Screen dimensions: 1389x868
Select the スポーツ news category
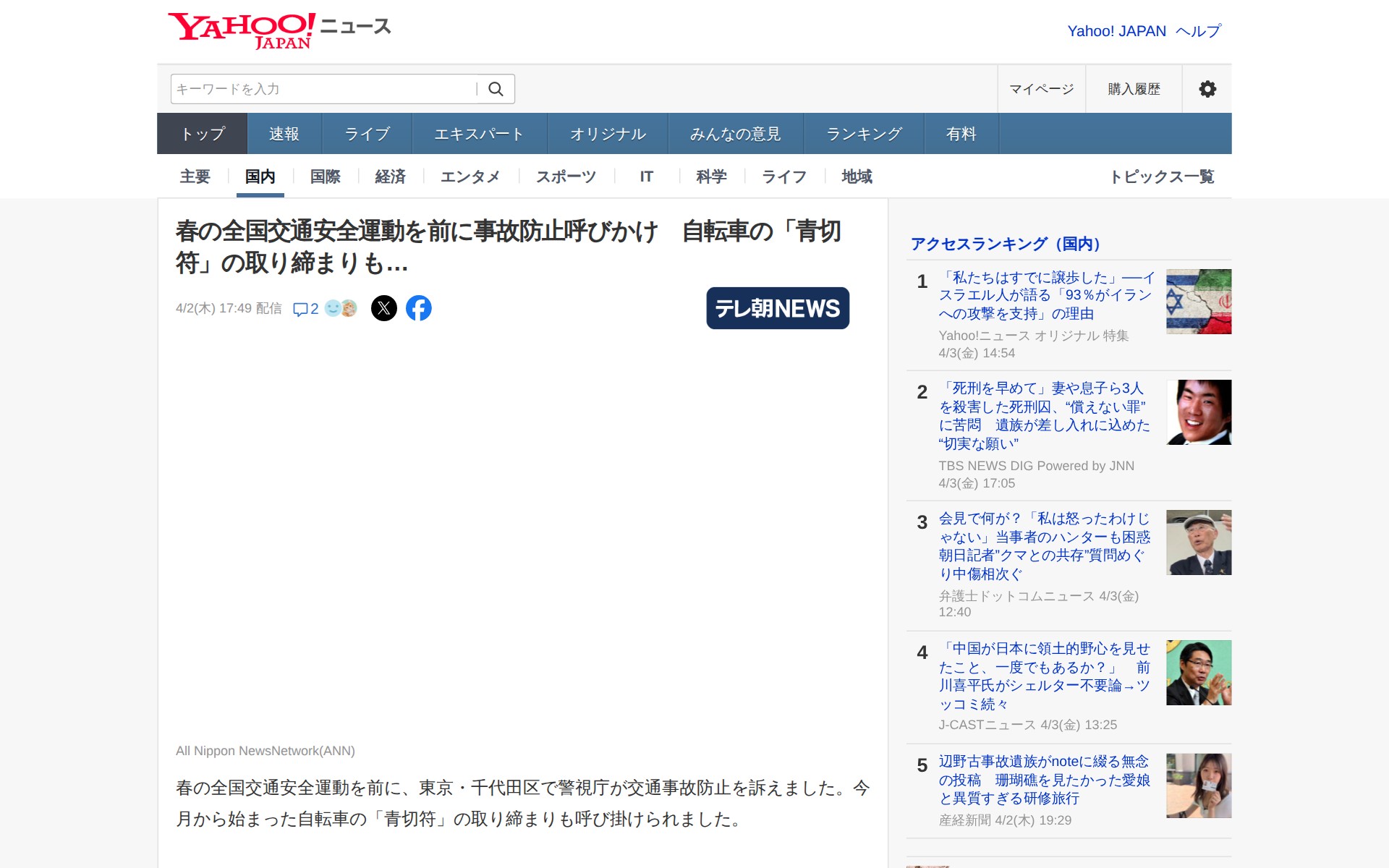point(565,176)
